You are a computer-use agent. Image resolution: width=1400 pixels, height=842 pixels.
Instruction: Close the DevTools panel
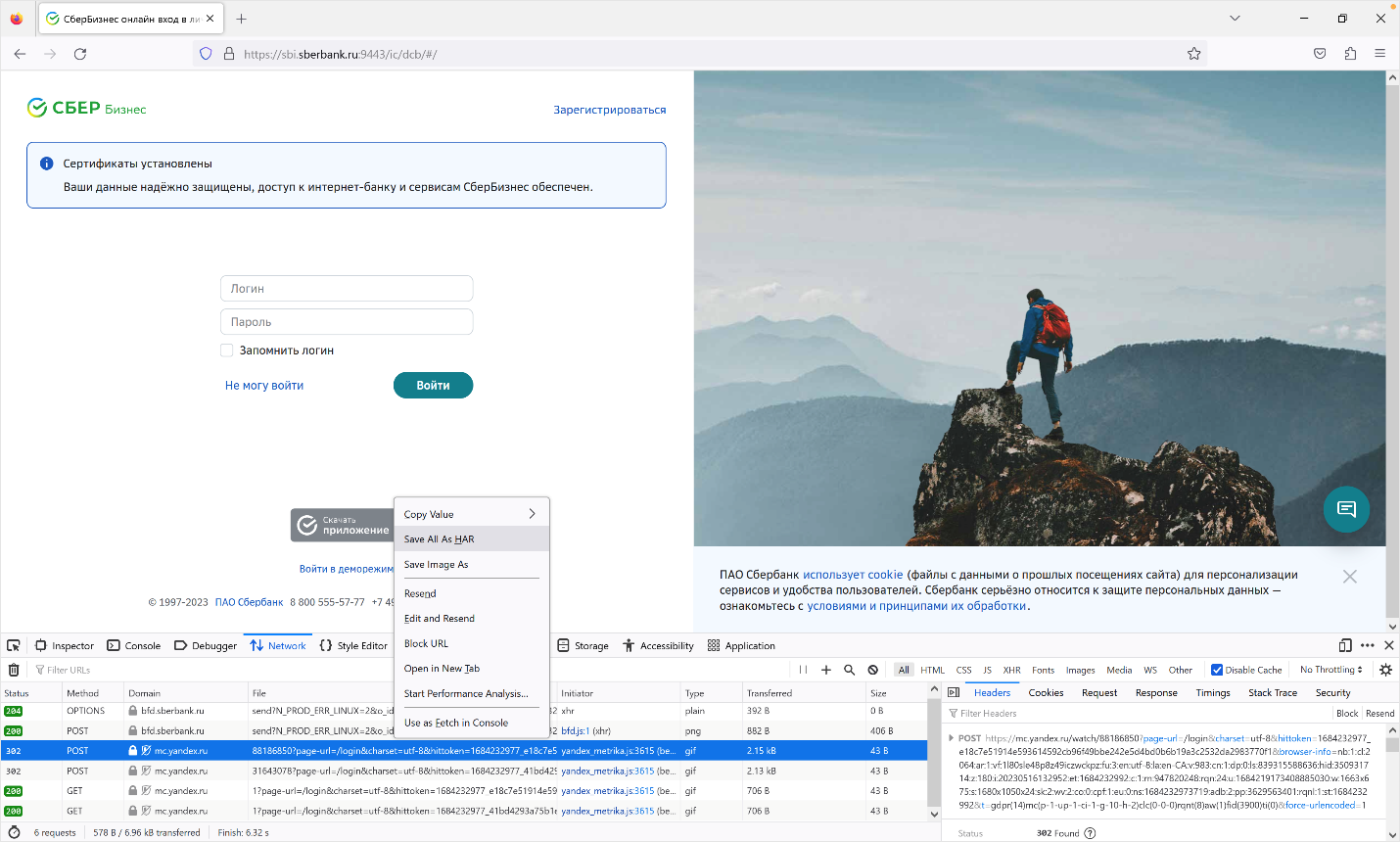(x=1388, y=645)
